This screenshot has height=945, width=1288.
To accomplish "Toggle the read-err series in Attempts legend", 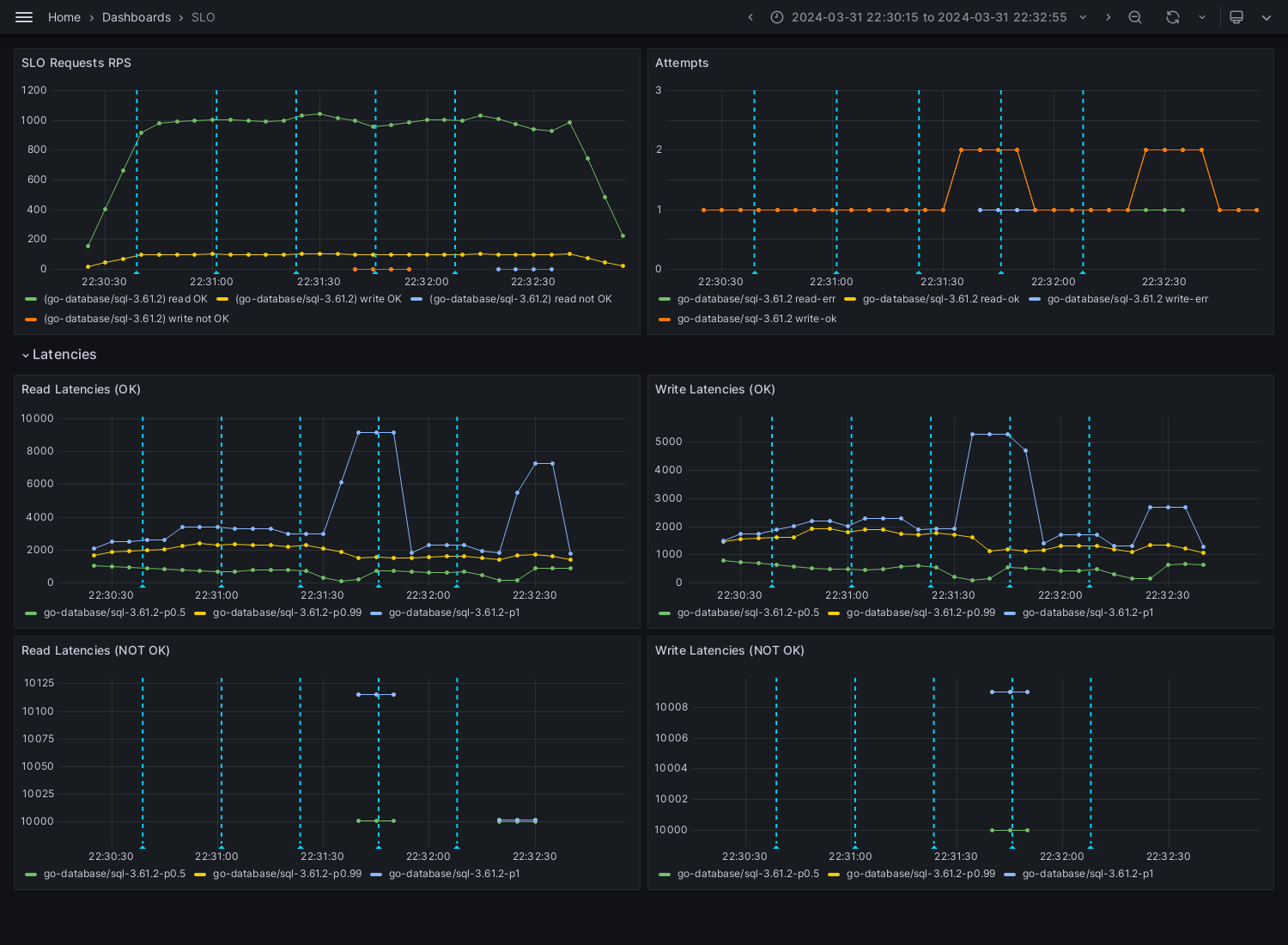I will [756, 299].
